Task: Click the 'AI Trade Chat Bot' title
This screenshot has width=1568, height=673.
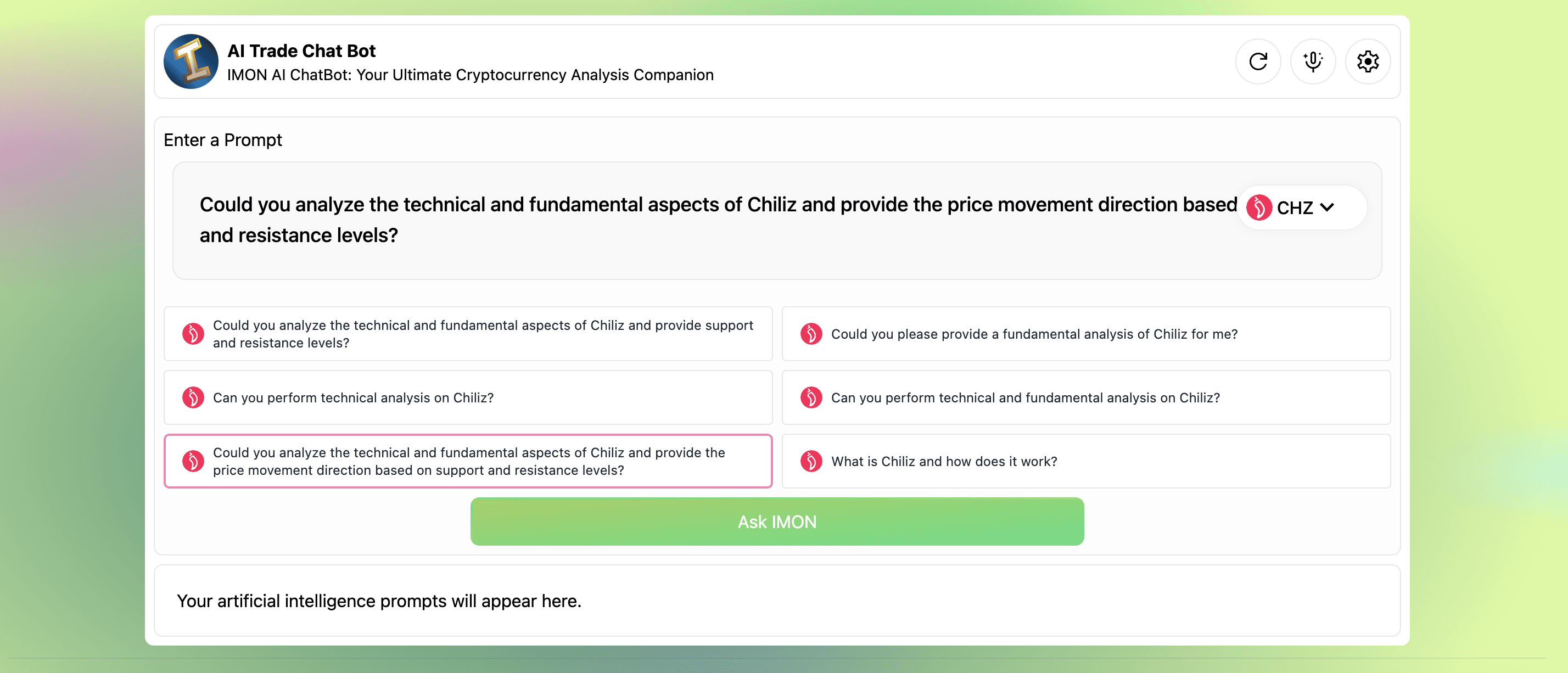Action: pyautogui.click(x=301, y=51)
